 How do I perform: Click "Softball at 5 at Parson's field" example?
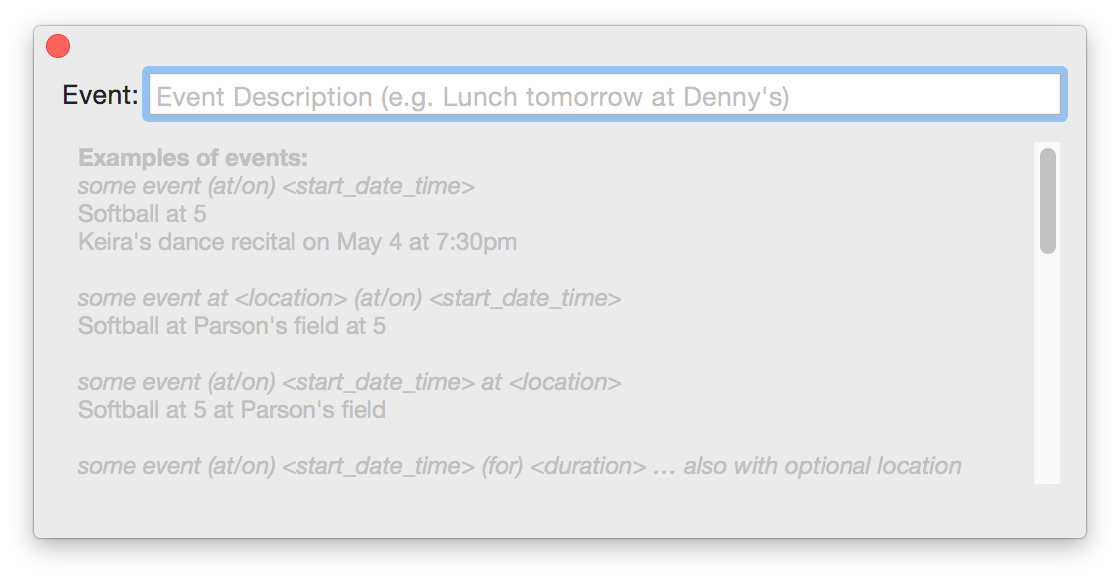pos(231,410)
